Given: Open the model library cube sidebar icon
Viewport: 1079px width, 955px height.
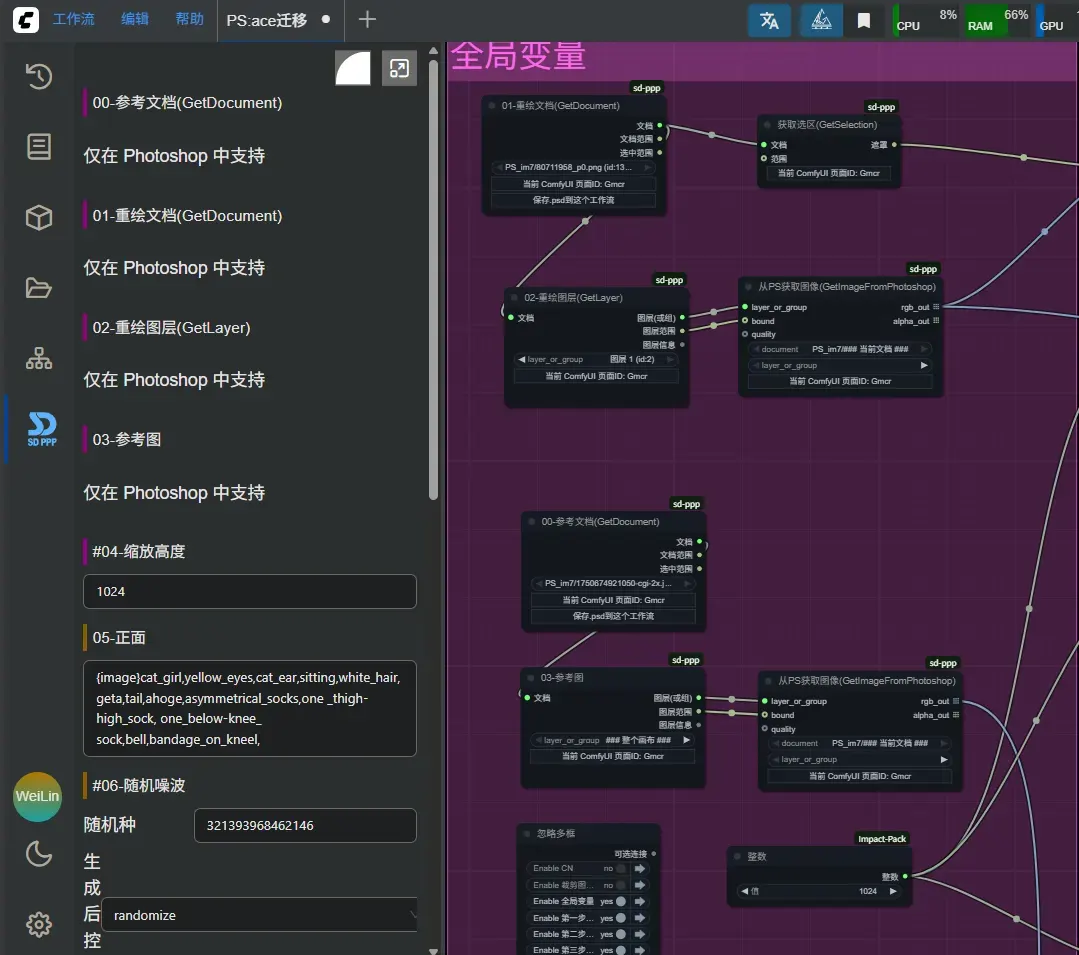Looking at the screenshot, I should click(x=39, y=217).
